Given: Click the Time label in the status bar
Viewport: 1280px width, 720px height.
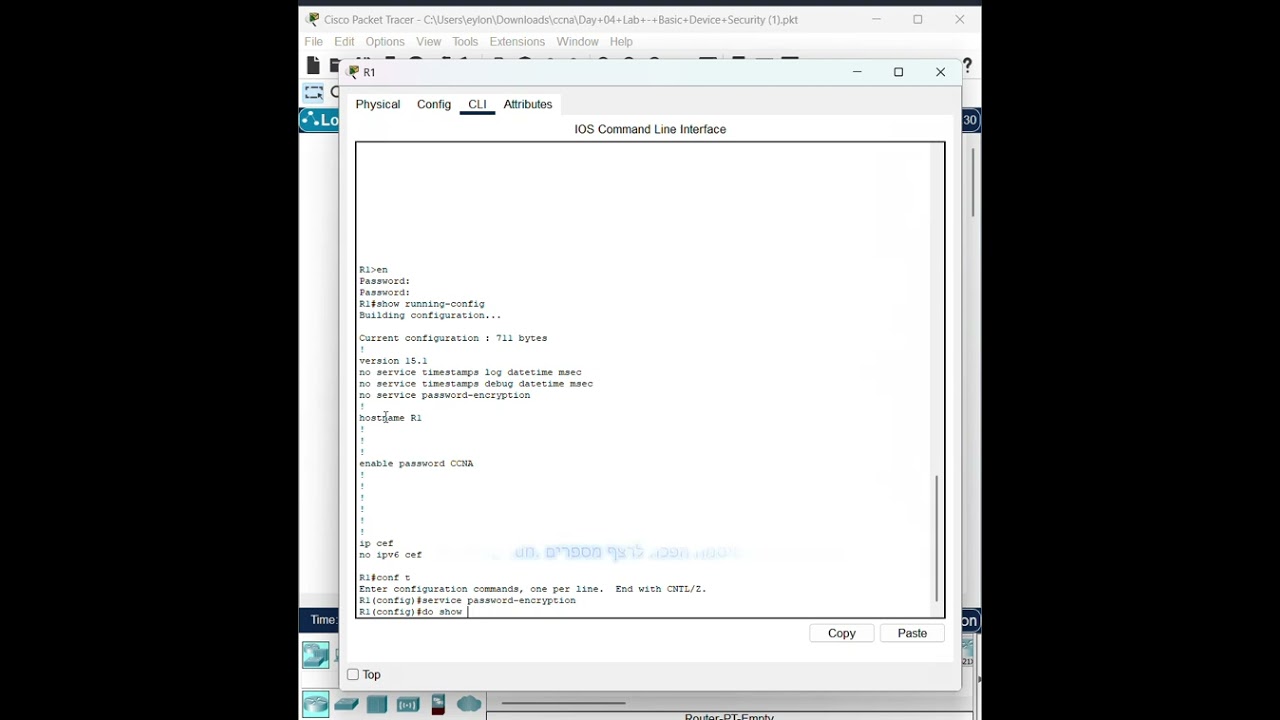Looking at the screenshot, I should [x=323, y=620].
